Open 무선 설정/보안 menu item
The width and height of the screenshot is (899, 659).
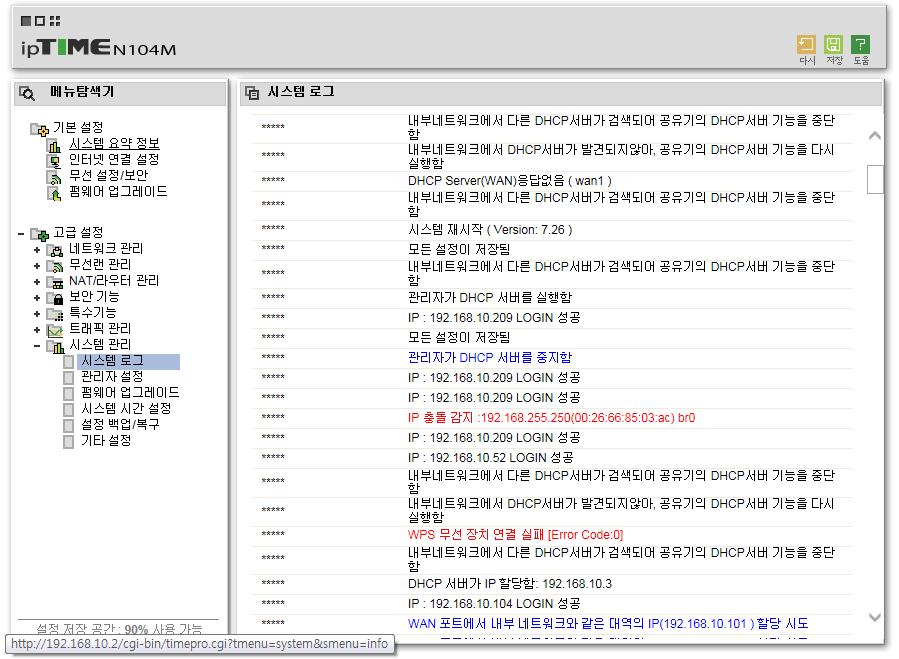(x=108, y=176)
